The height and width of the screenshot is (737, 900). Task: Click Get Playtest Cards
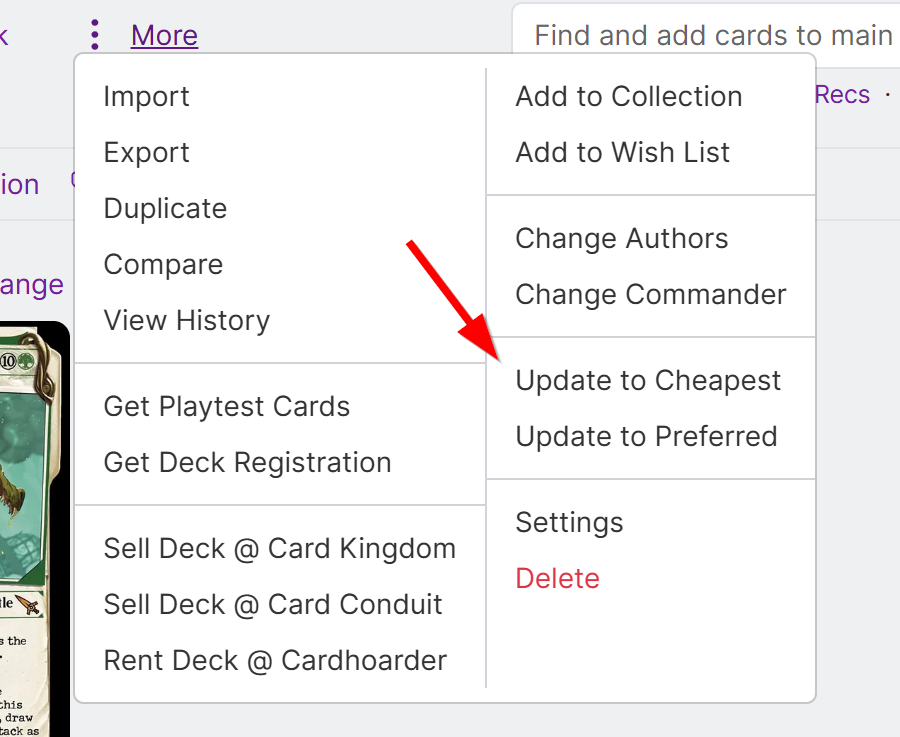(227, 407)
